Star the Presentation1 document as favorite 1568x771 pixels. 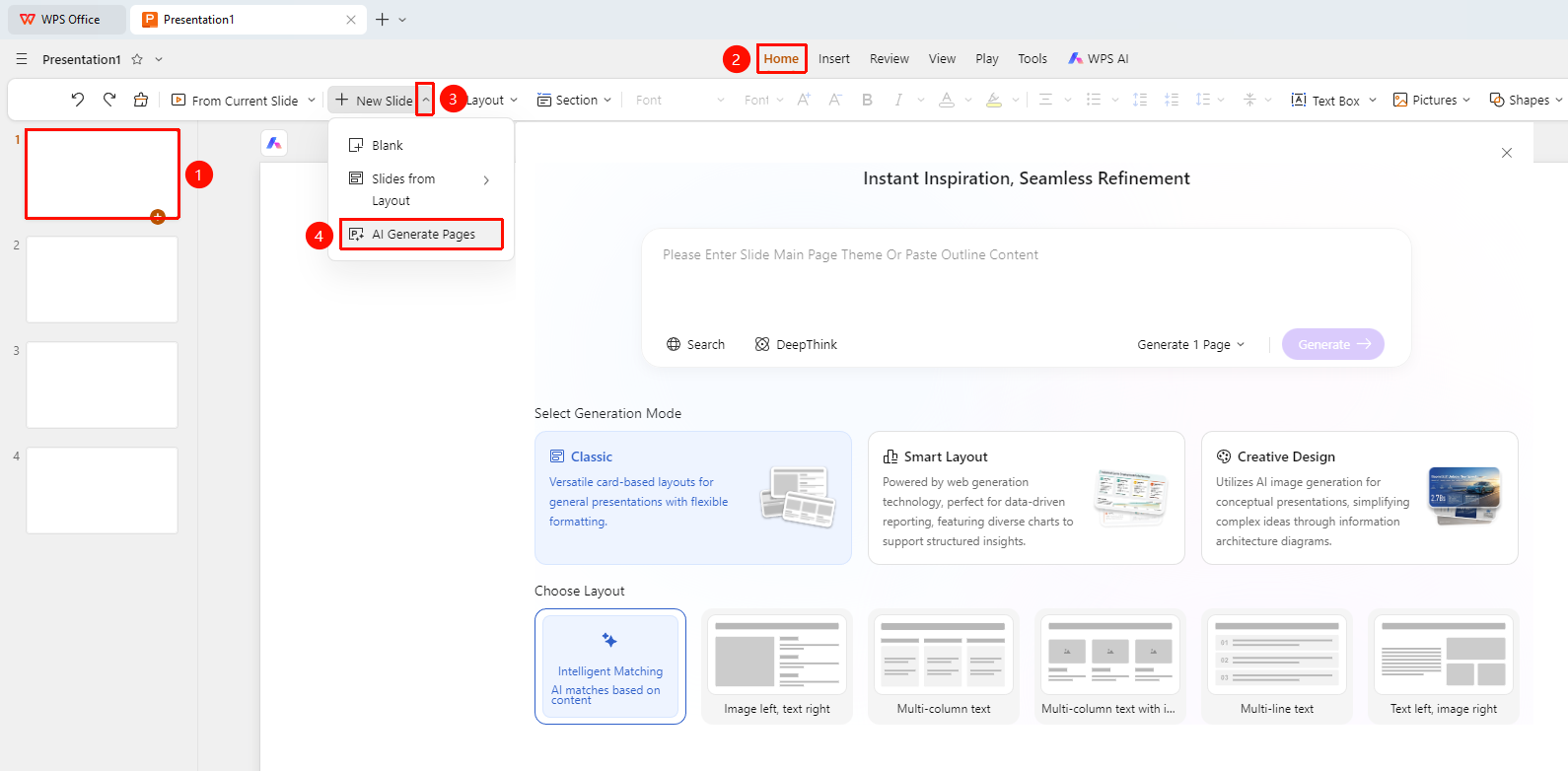pyautogui.click(x=137, y=59)
